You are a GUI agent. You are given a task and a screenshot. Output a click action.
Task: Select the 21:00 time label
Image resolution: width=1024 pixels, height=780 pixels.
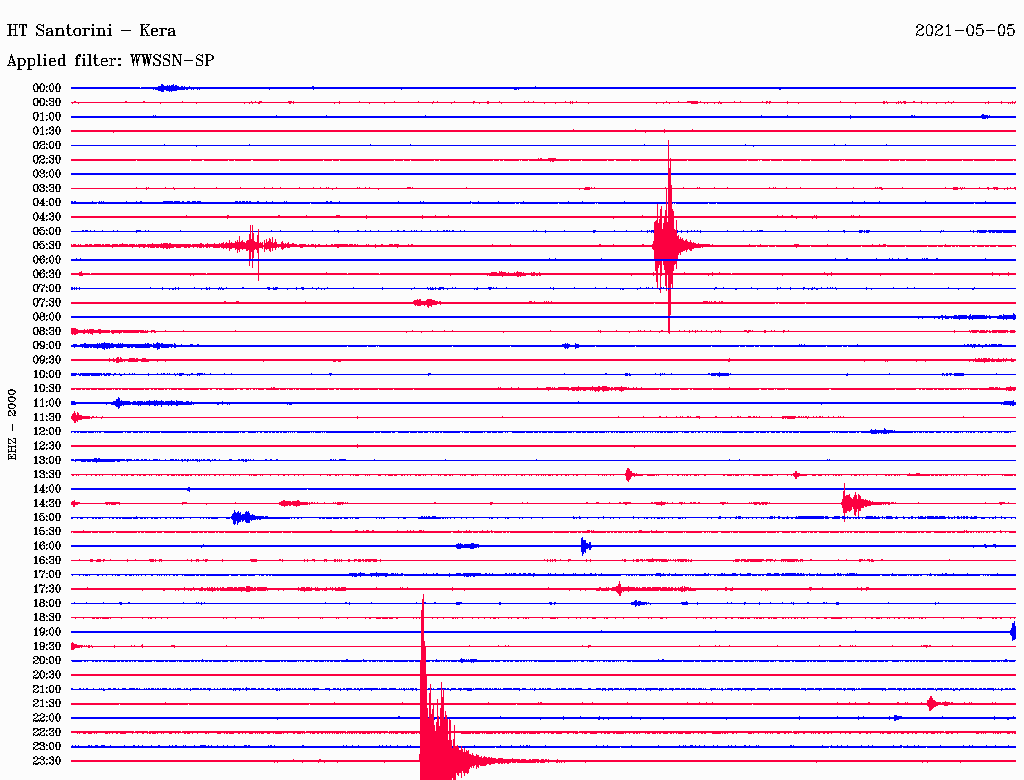[47, 689]
